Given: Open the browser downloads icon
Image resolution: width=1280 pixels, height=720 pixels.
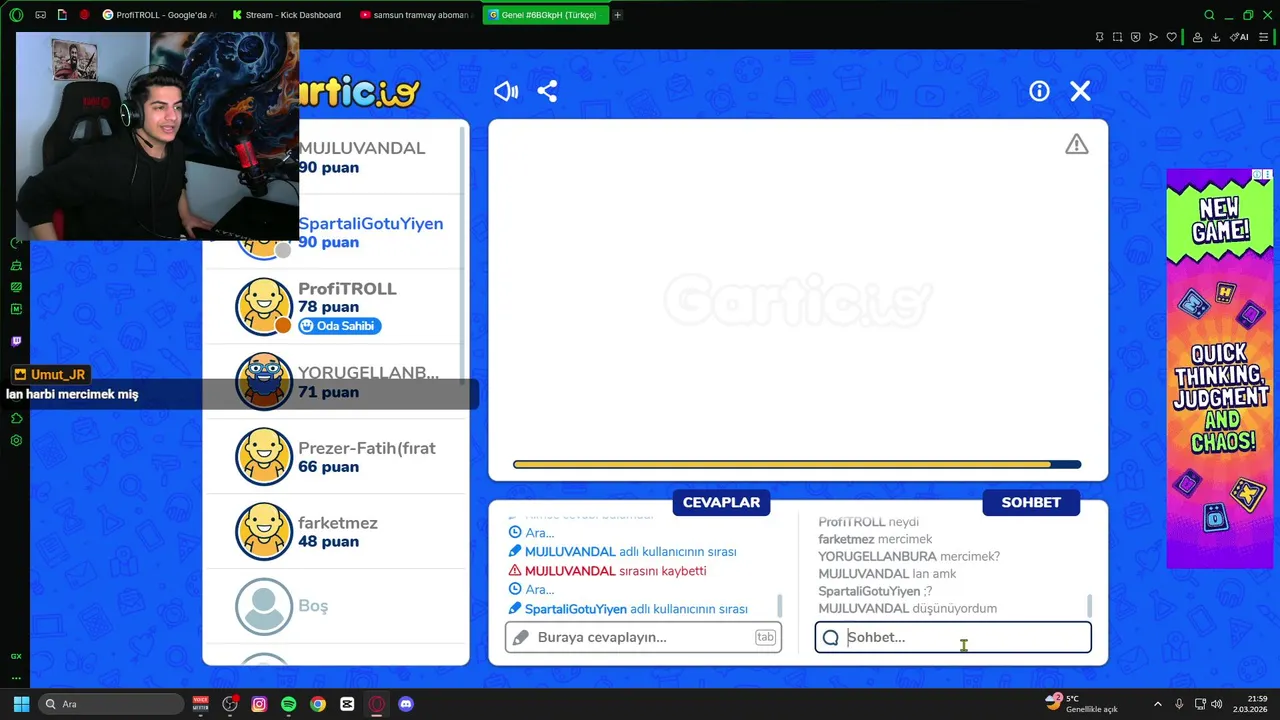Looking at the screenshot, I should point(1215,37).
